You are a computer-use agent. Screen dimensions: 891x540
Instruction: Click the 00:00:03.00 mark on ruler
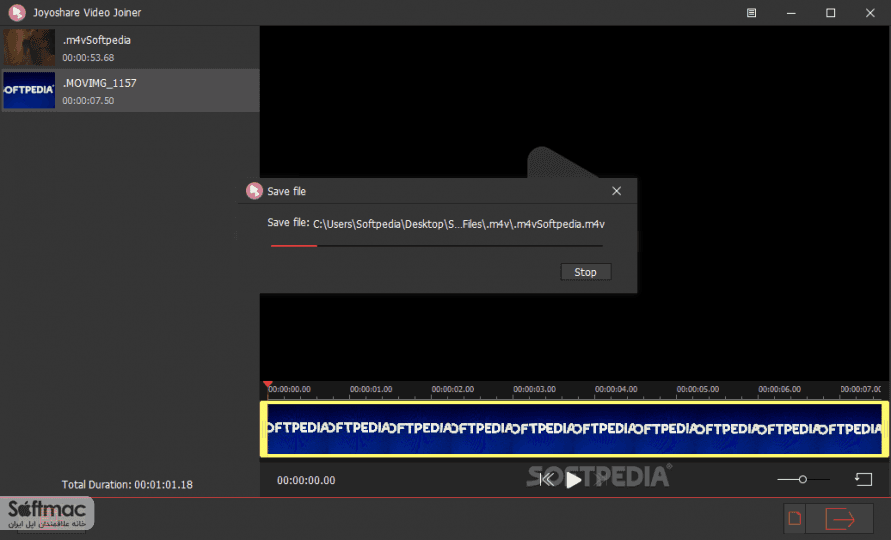point(534,389)
